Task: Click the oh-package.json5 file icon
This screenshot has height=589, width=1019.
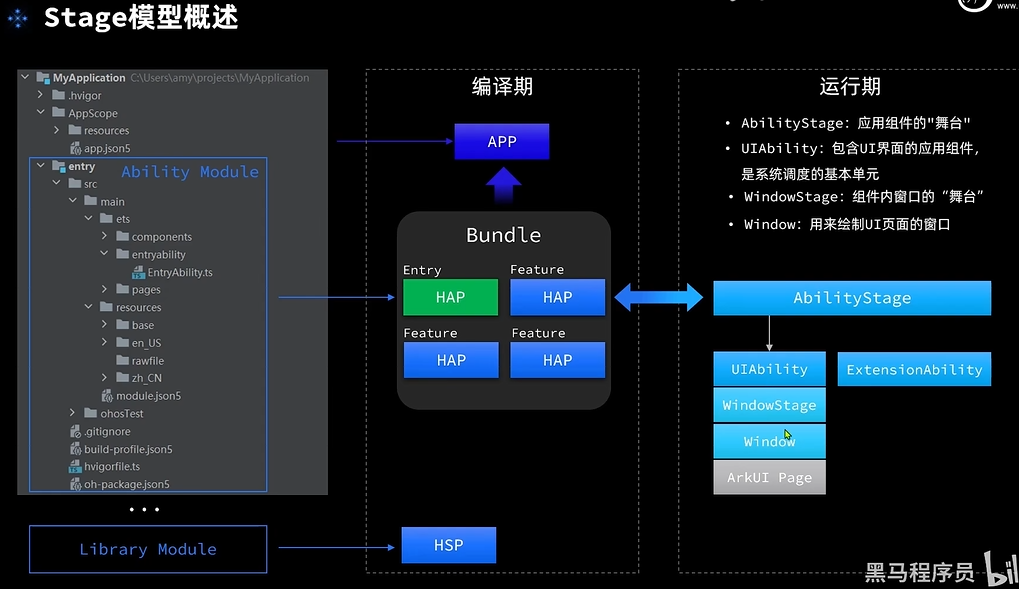Action: [75, 484]
